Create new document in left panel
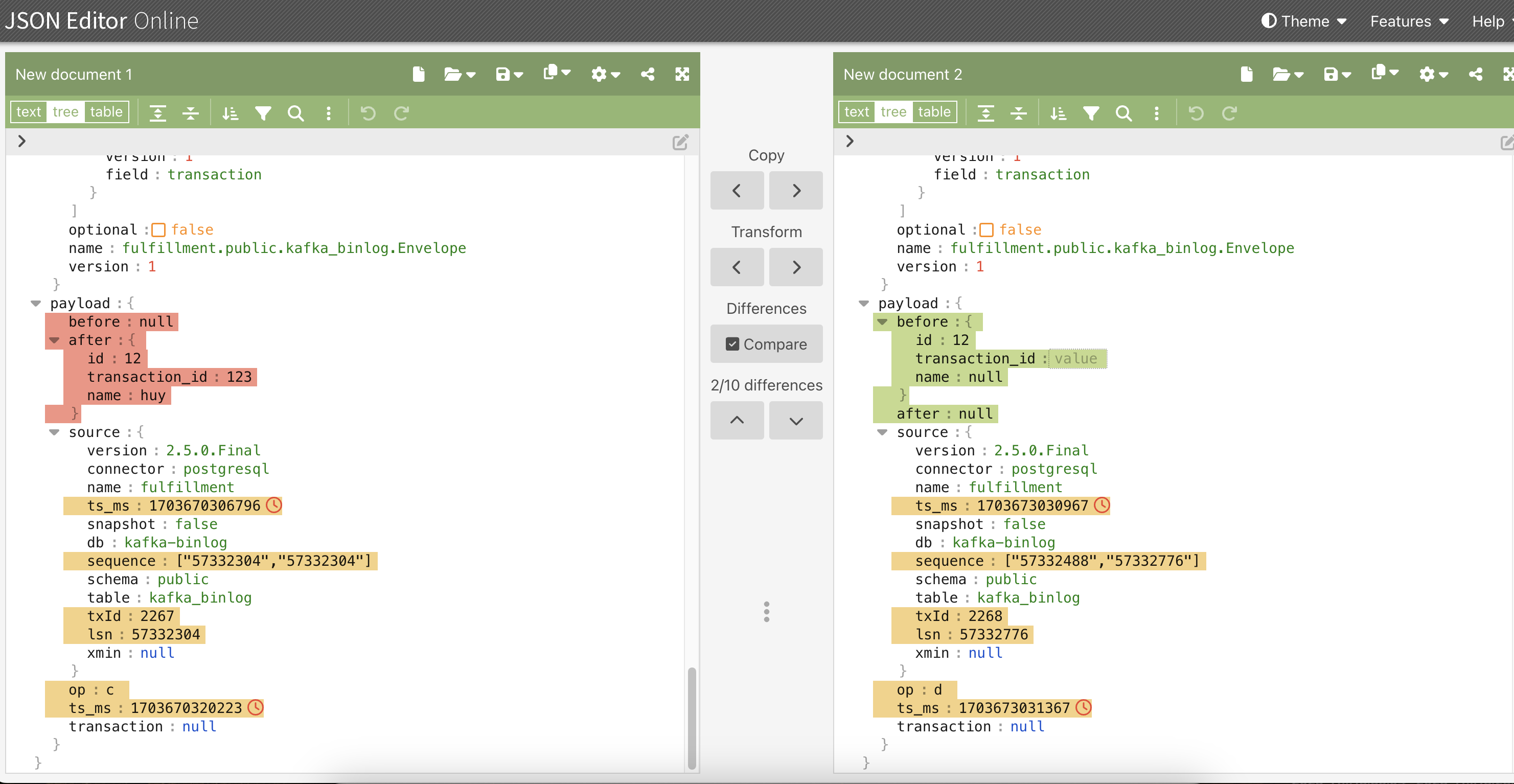 click(x=419, y=74)
